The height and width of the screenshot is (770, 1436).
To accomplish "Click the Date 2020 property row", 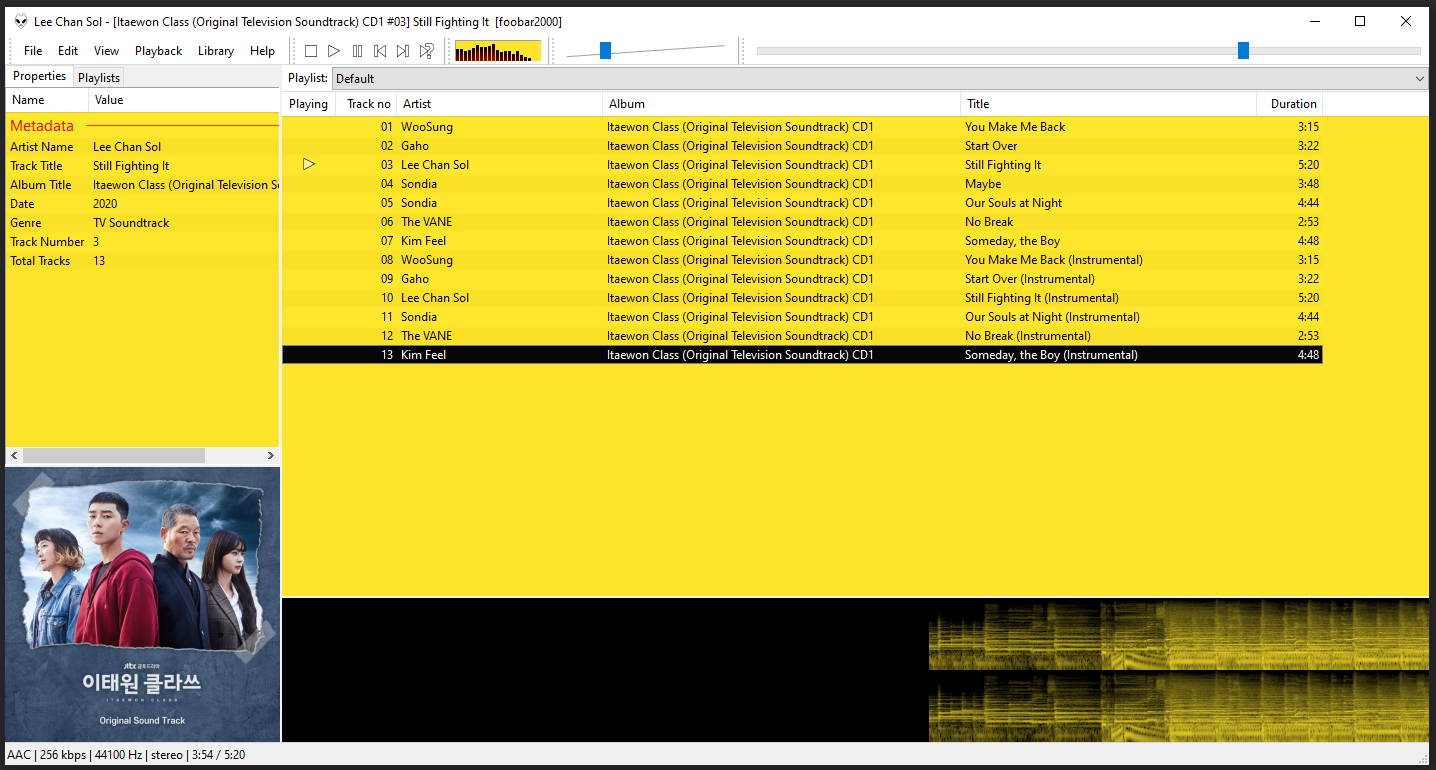I will pyautogui.click(x=143, y=204).
